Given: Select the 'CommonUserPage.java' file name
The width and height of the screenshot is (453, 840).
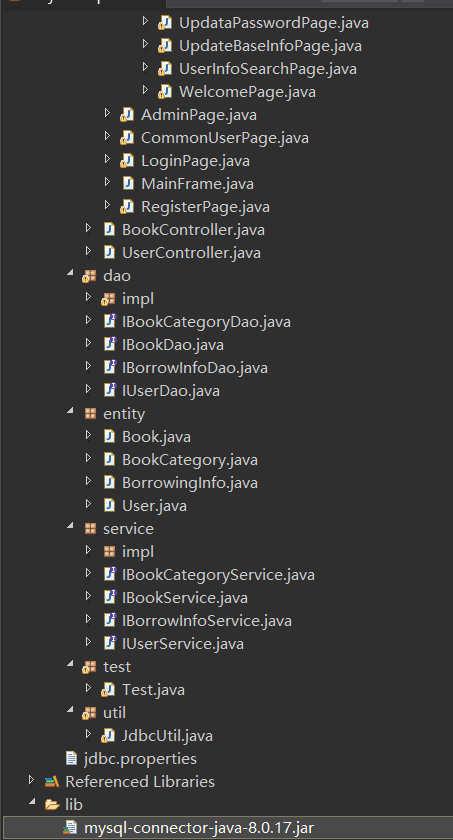Looking at the screenshot, I should 225,138.
